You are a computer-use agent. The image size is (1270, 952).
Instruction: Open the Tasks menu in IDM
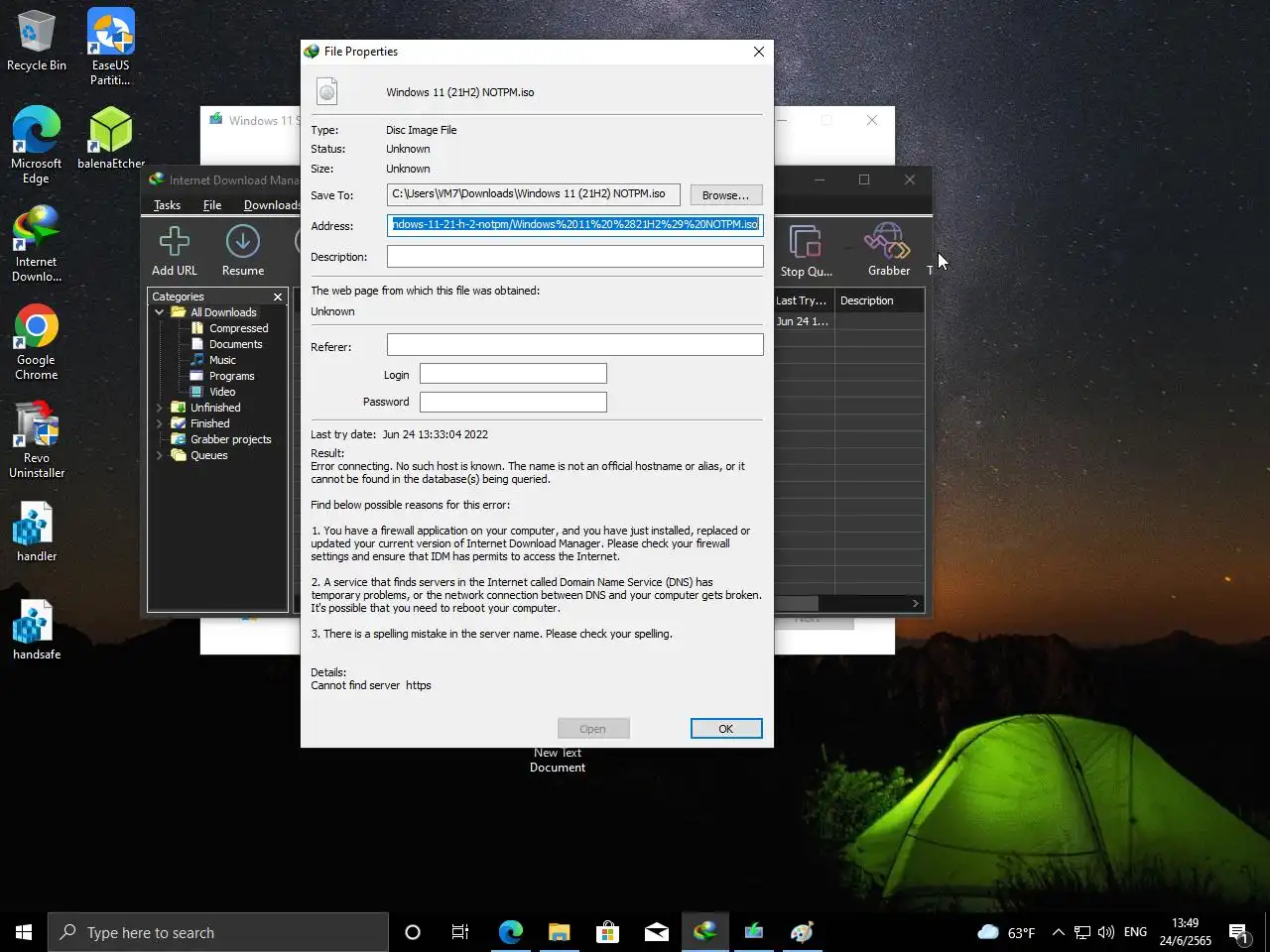click(167, 205)
